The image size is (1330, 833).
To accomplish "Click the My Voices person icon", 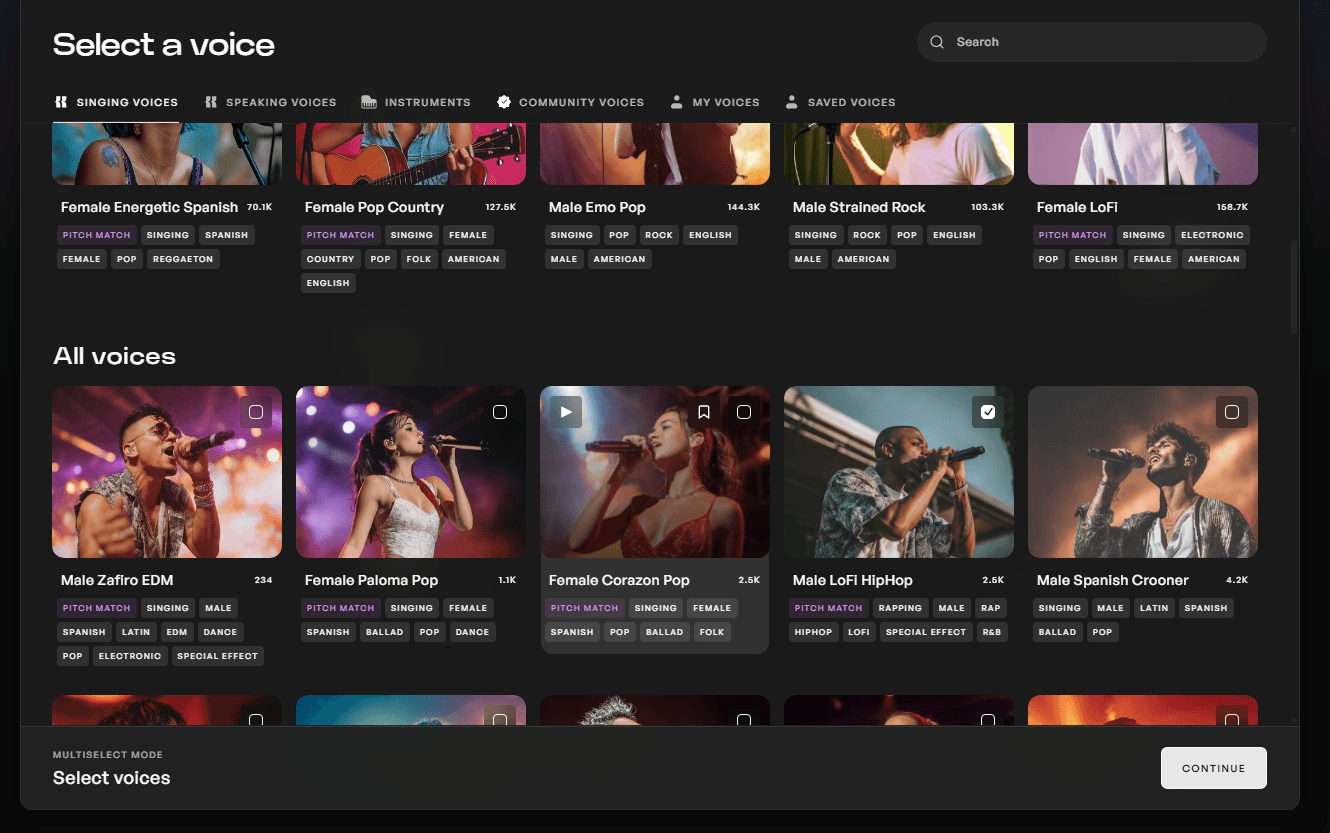I will pos(678,101).
